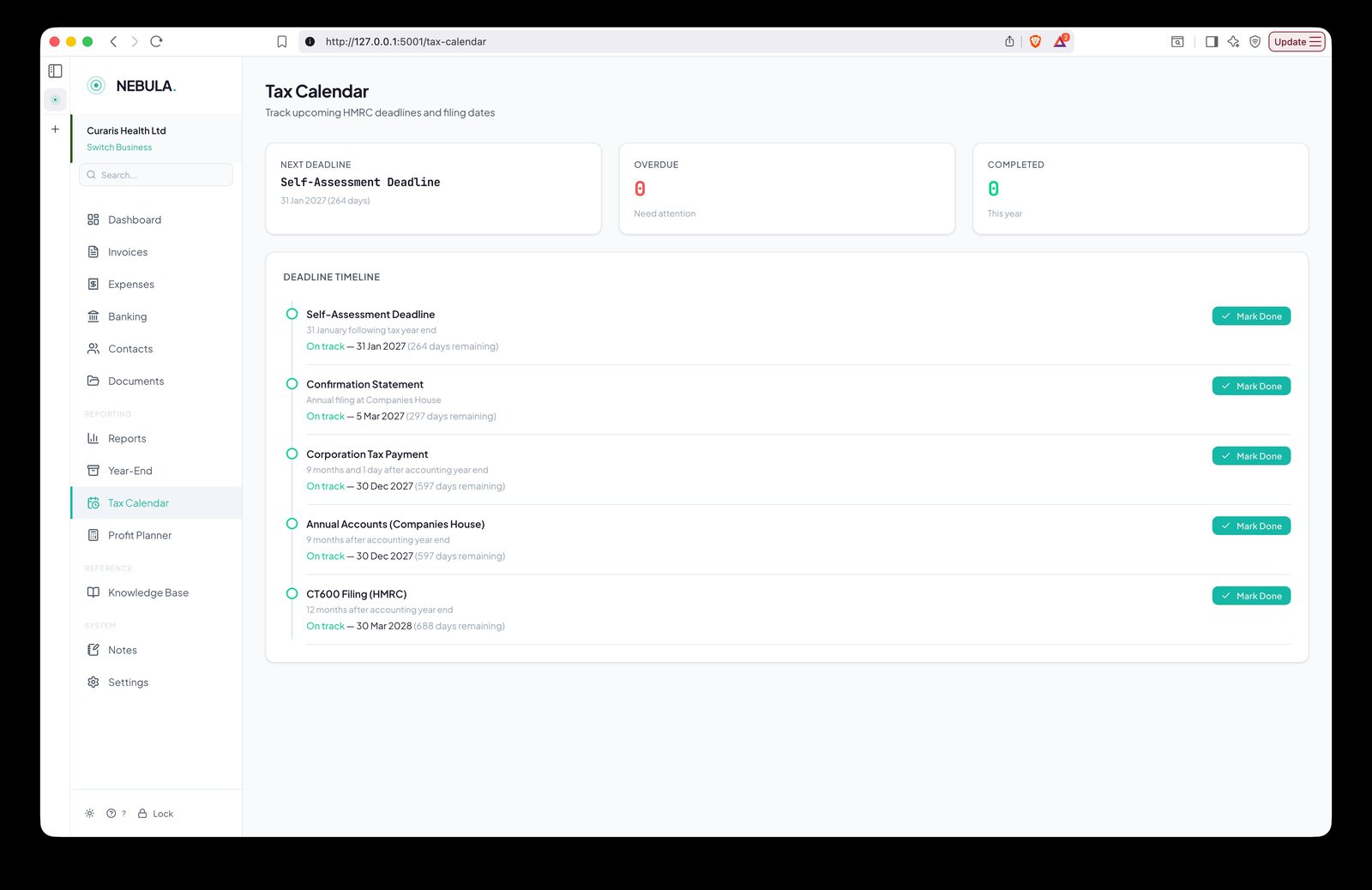Click the Completed count card
The width and height of the screenshot is (1372, 890).
(x=1140, y=189)
